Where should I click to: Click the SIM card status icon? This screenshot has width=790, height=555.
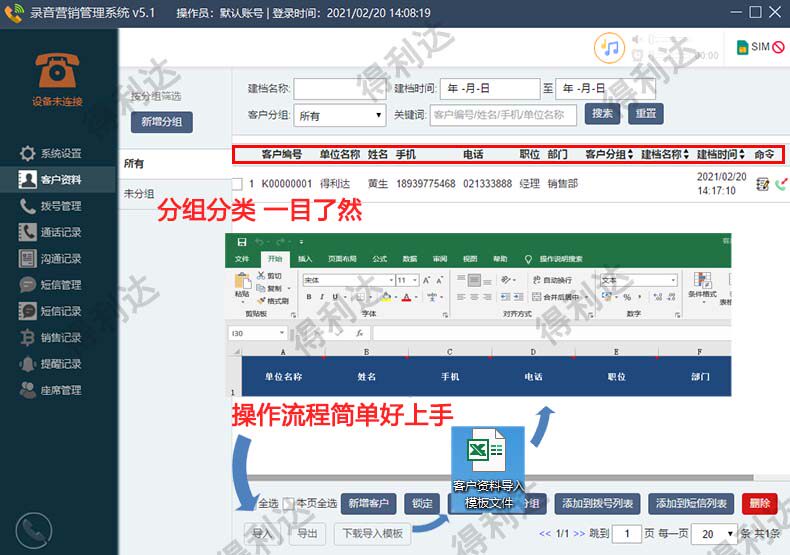point(743,47)
